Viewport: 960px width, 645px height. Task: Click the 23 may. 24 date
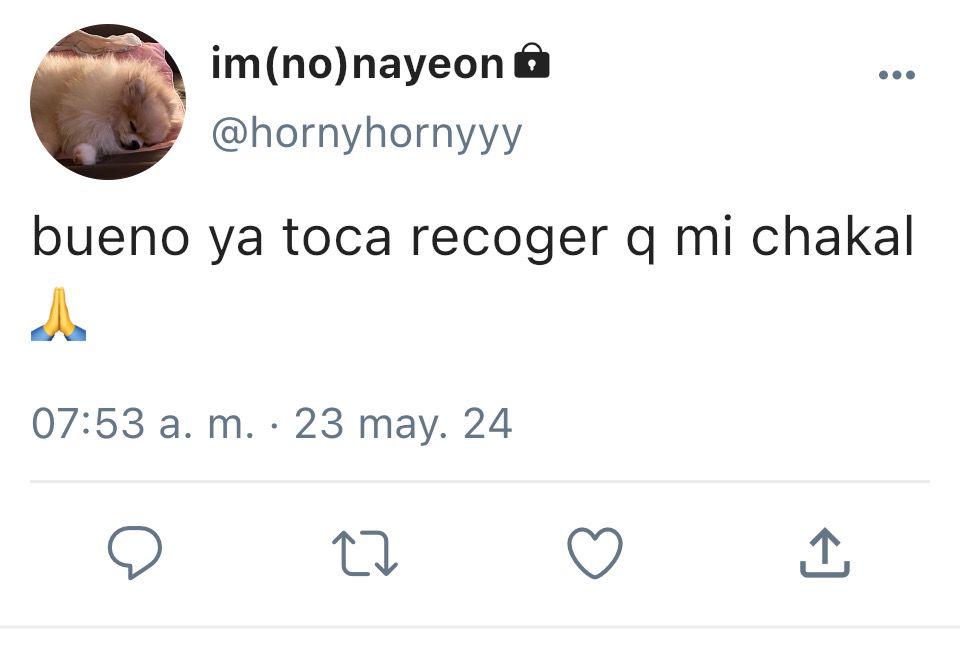pyautogui.click(x=403, y=424)
